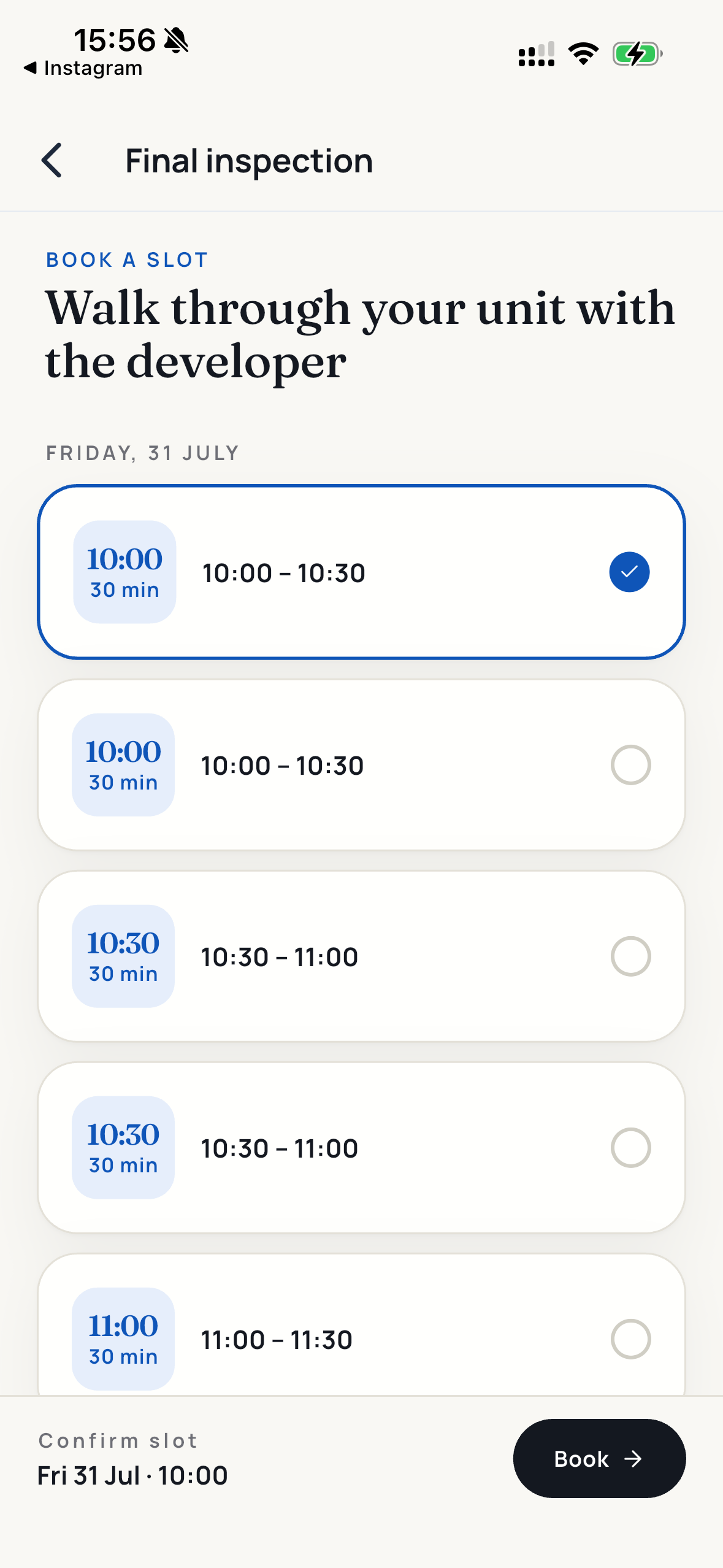The image size is (723, 1568).
Task: Select the second 10:00 – 10:30 radio button
Action: point(630,765)
